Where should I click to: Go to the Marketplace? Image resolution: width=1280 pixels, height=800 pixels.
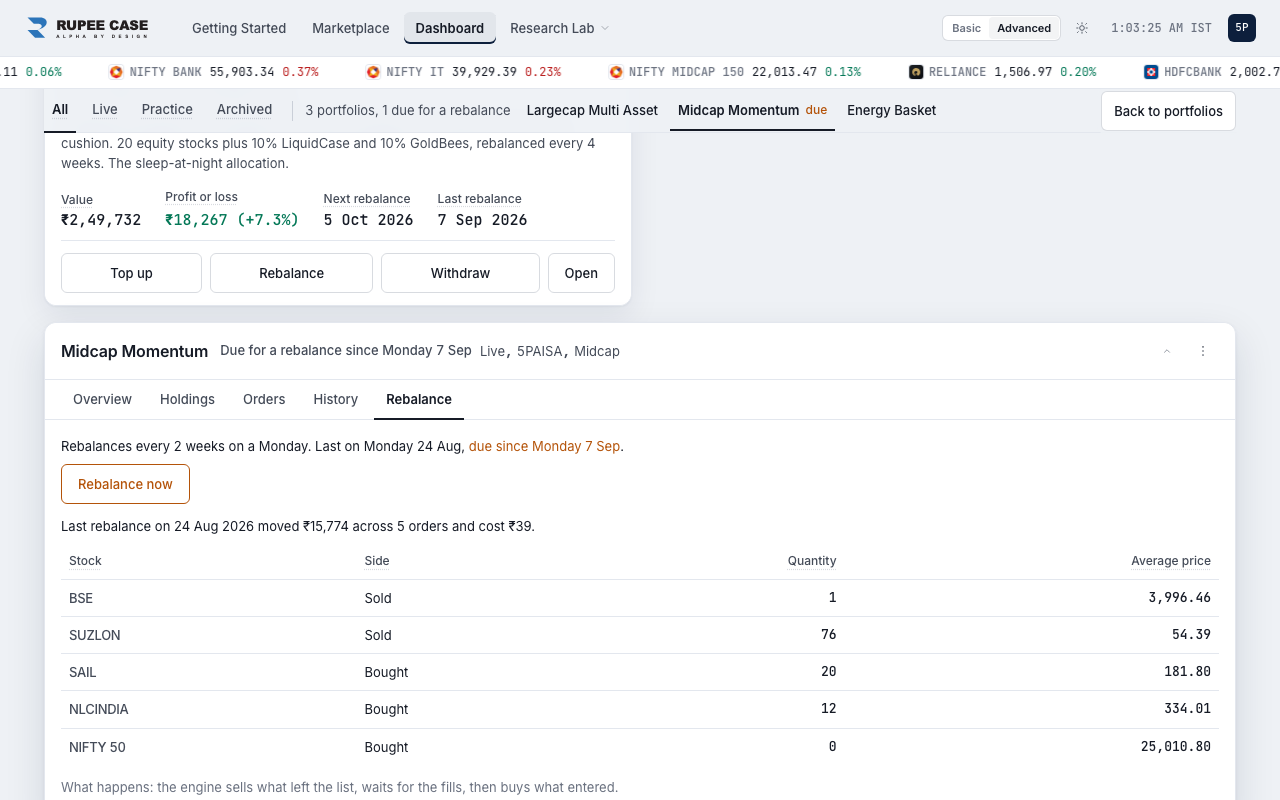click(x=351, y=28)
